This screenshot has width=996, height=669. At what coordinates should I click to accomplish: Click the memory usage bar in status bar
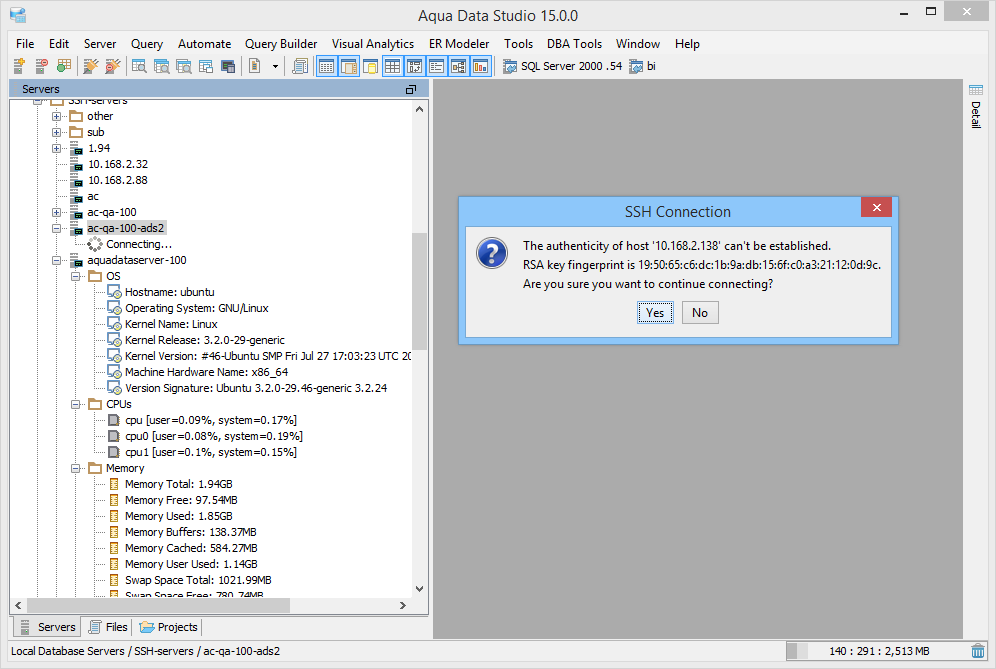pos(875,651)
